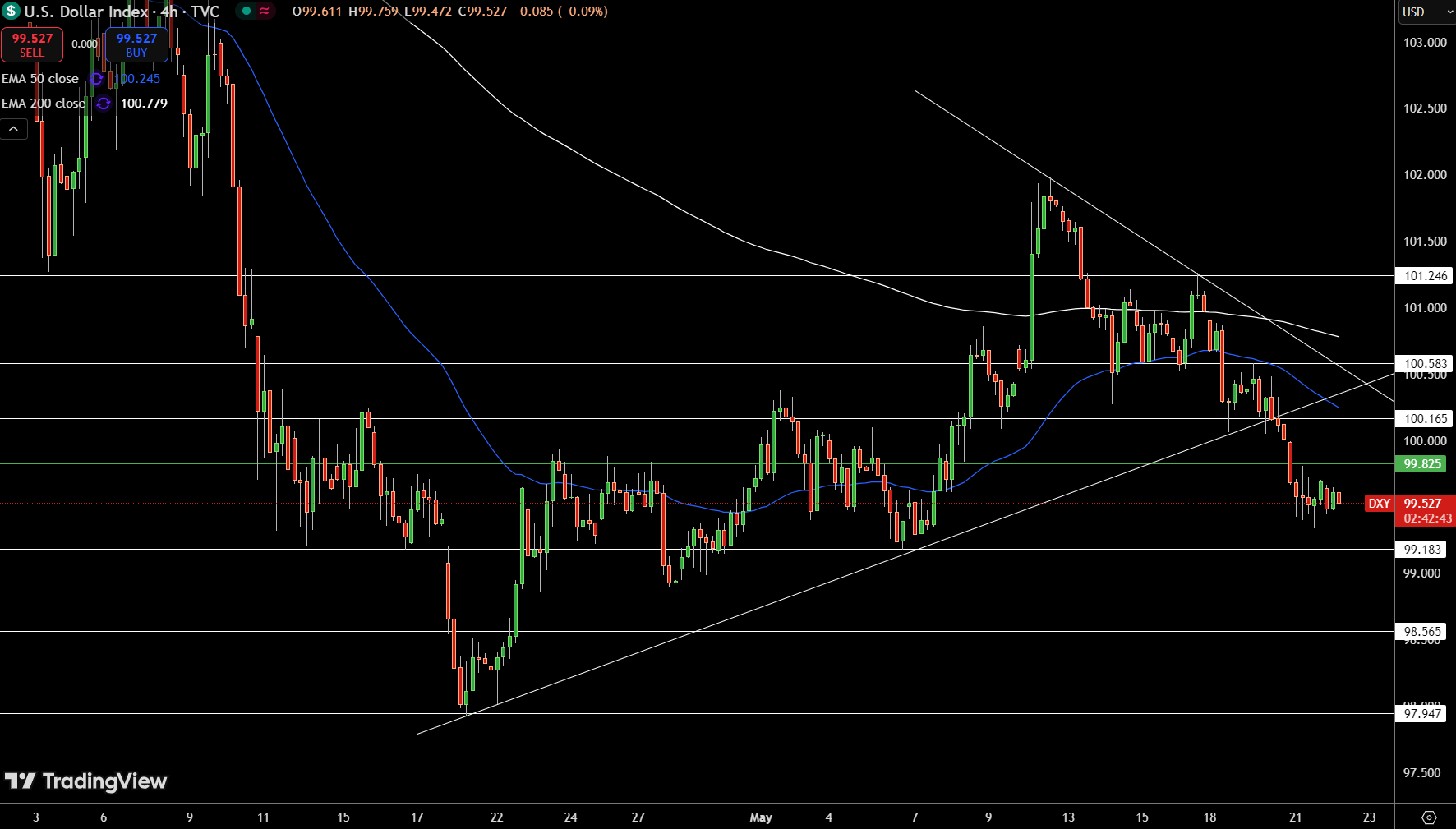Click the 99.183 horizontal line price label

point(1421,550)
